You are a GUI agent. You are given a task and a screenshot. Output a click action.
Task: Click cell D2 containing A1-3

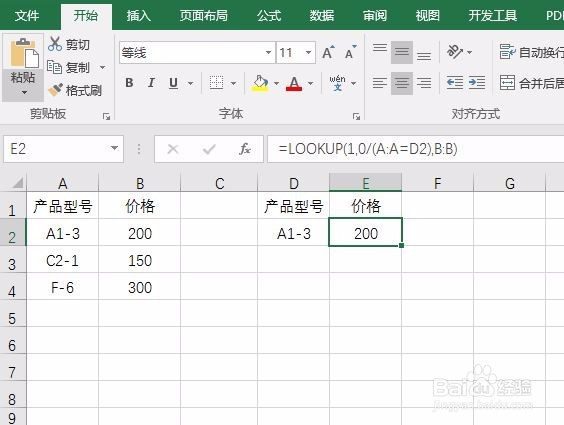294,233
